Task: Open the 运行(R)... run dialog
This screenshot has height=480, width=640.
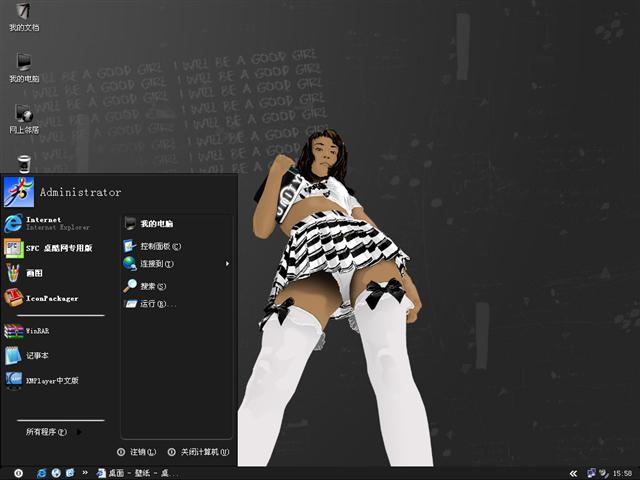Action: 150,304
